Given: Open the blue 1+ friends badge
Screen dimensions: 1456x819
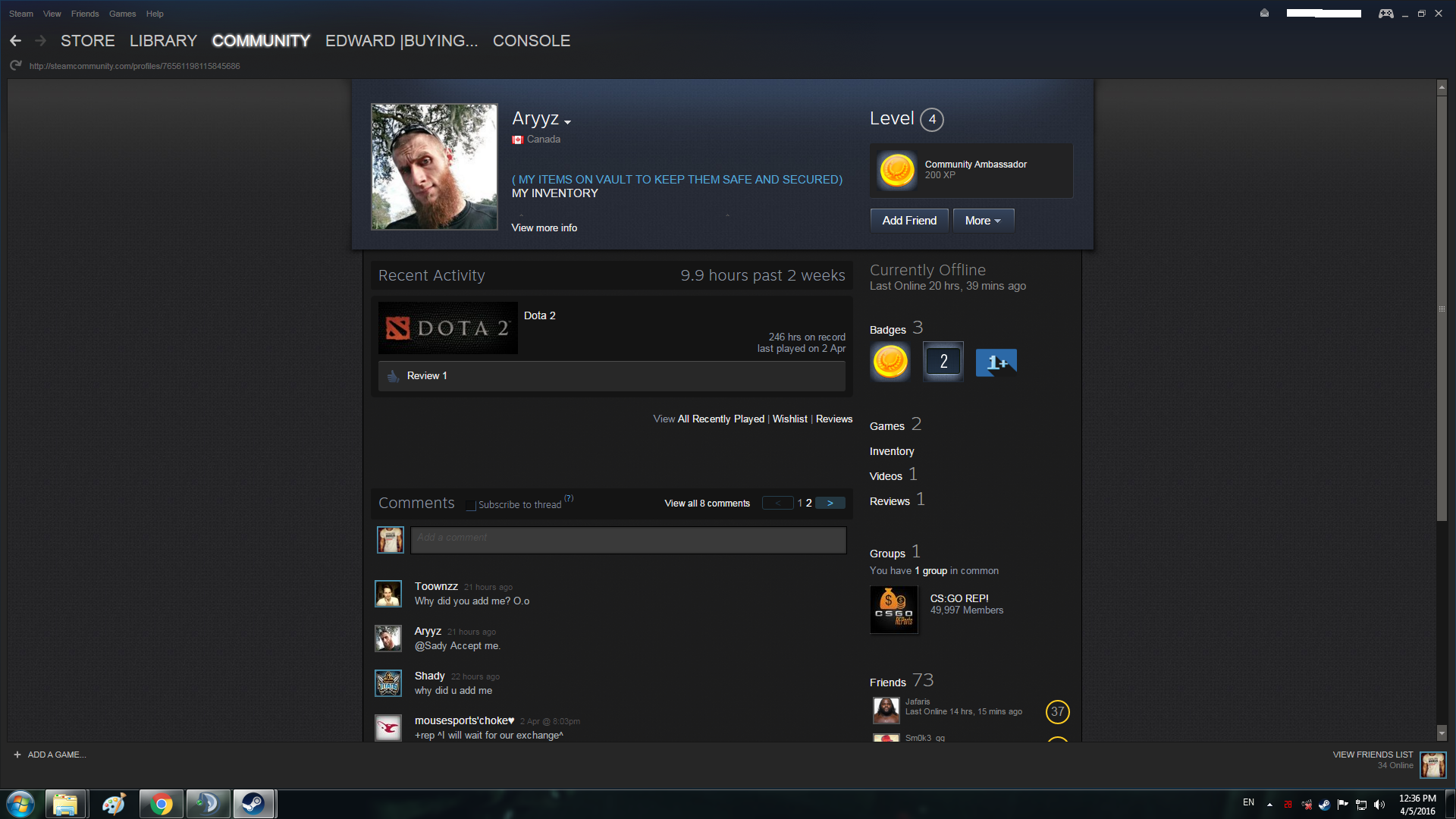Looking at the screenshot, I should click(996, 362).
